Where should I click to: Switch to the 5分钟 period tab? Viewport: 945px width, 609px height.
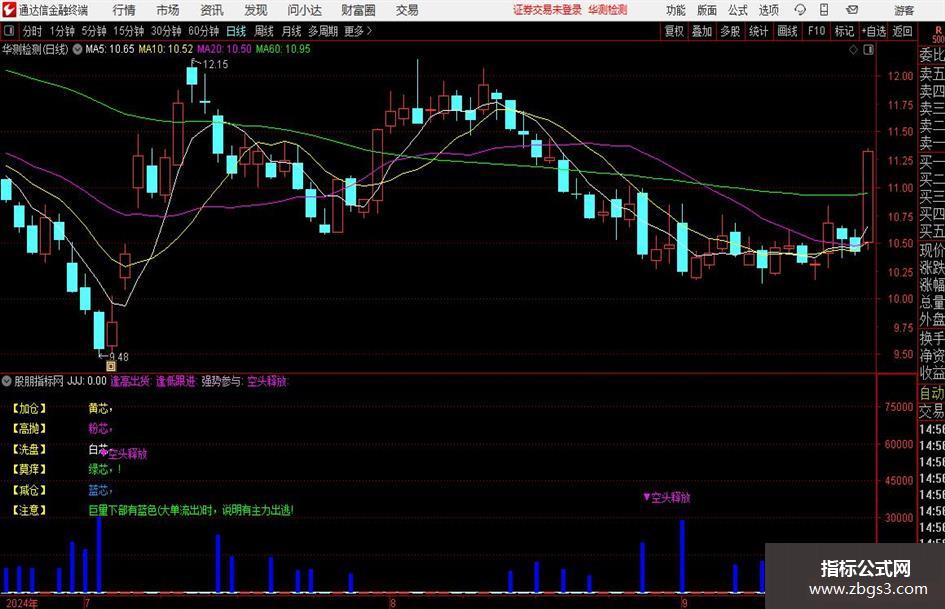(94, 31)
